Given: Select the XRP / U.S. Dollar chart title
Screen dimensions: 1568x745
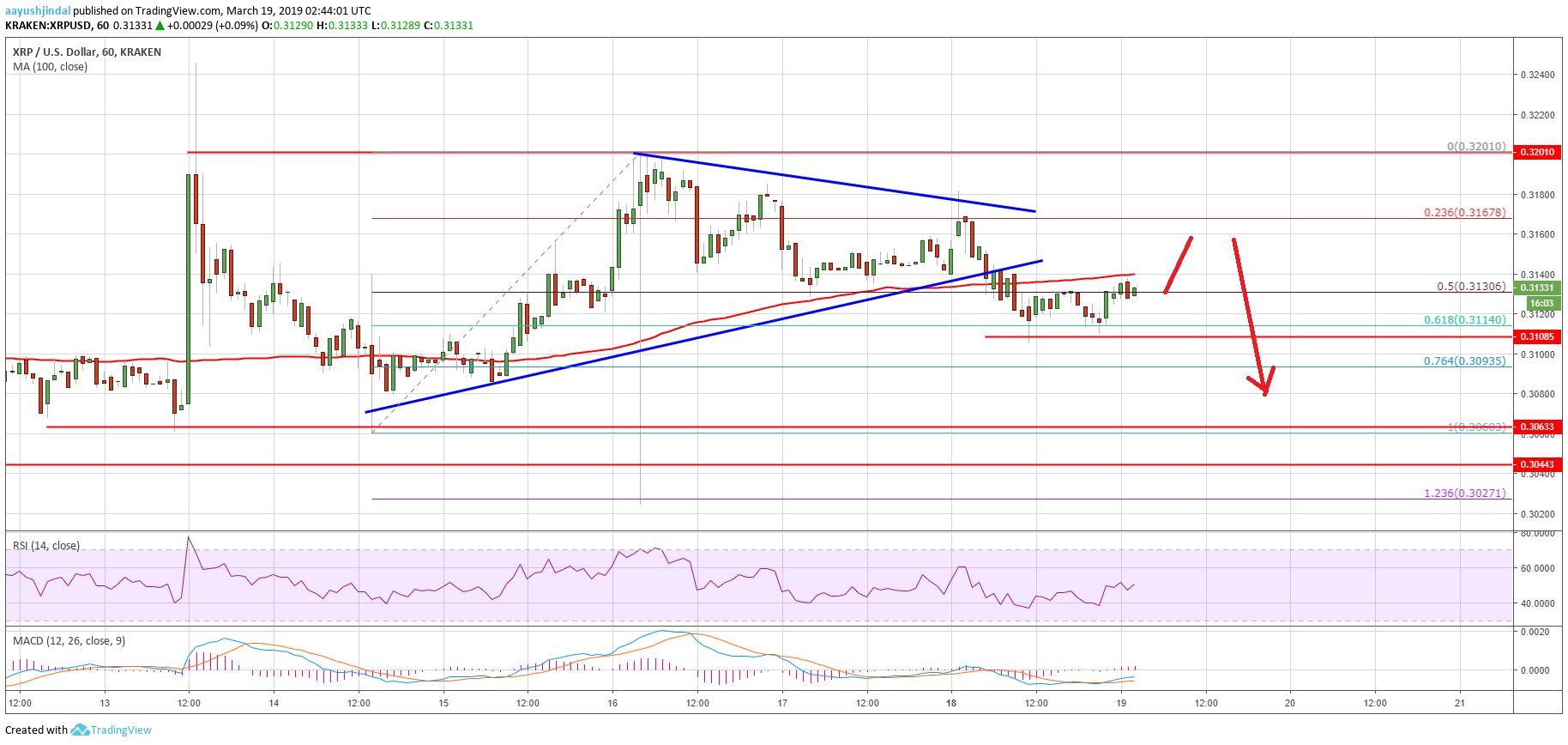Looking at the screenshot, I should pyautogui.click(x=87, y=52).
